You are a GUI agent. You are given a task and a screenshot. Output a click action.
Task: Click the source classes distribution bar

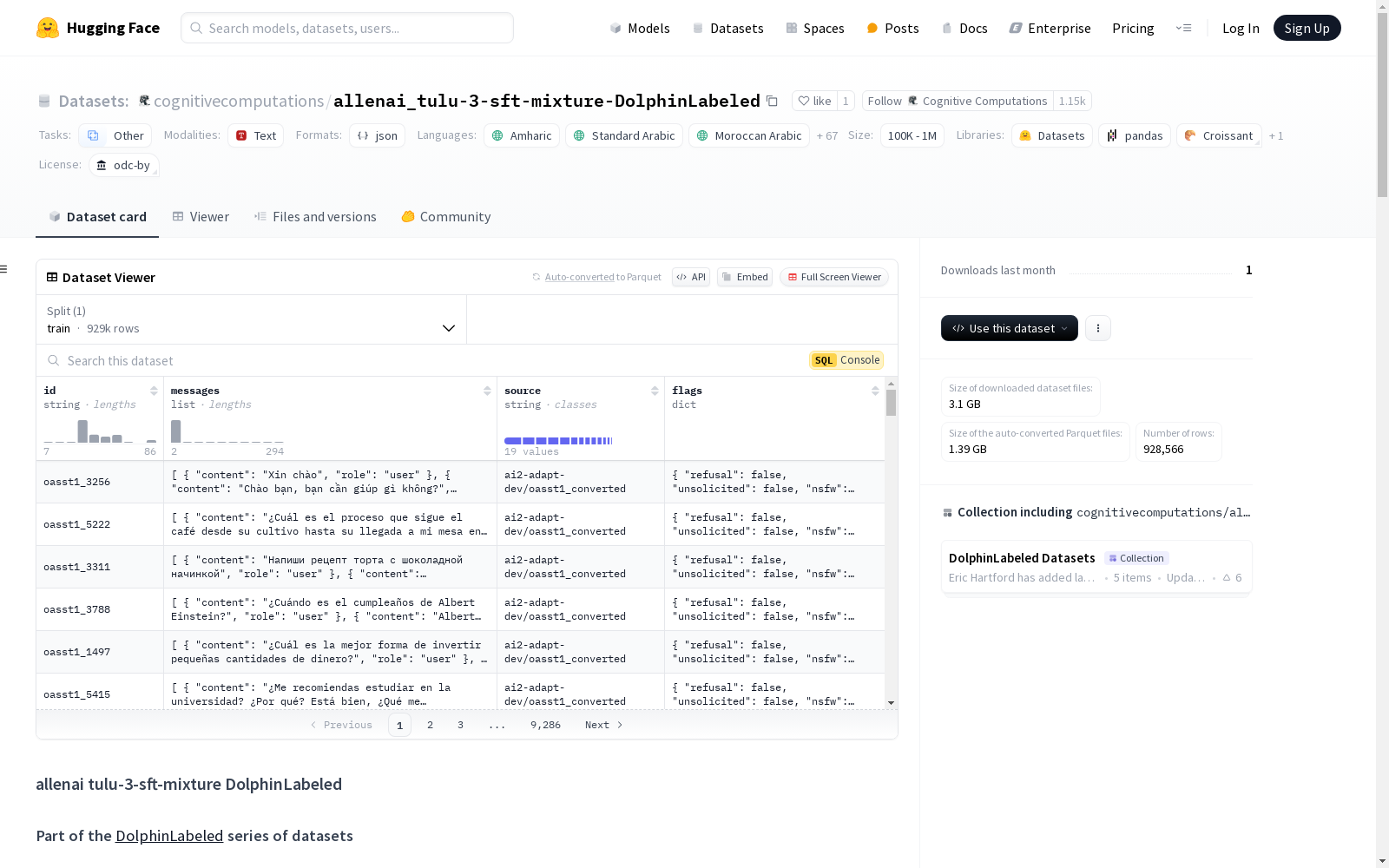pyautogui.click(x=559, y=441)
